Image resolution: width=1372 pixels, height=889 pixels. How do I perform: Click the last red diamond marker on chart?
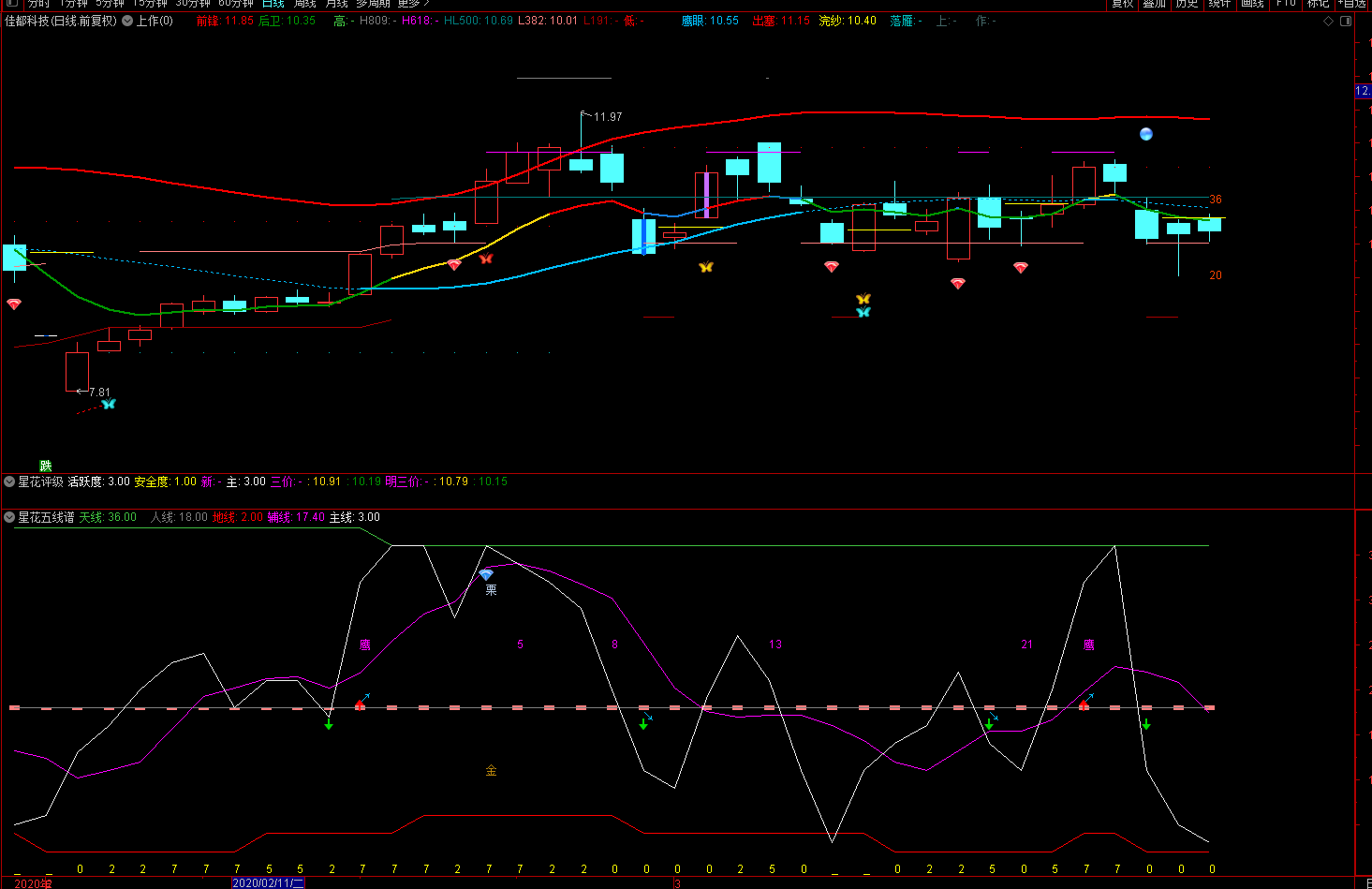click(1021, 268)
